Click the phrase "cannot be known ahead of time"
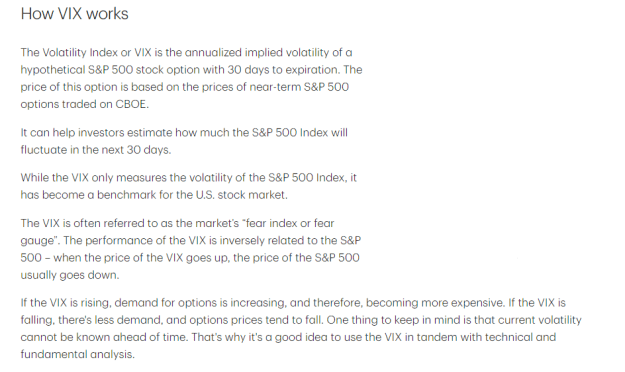 103,337
